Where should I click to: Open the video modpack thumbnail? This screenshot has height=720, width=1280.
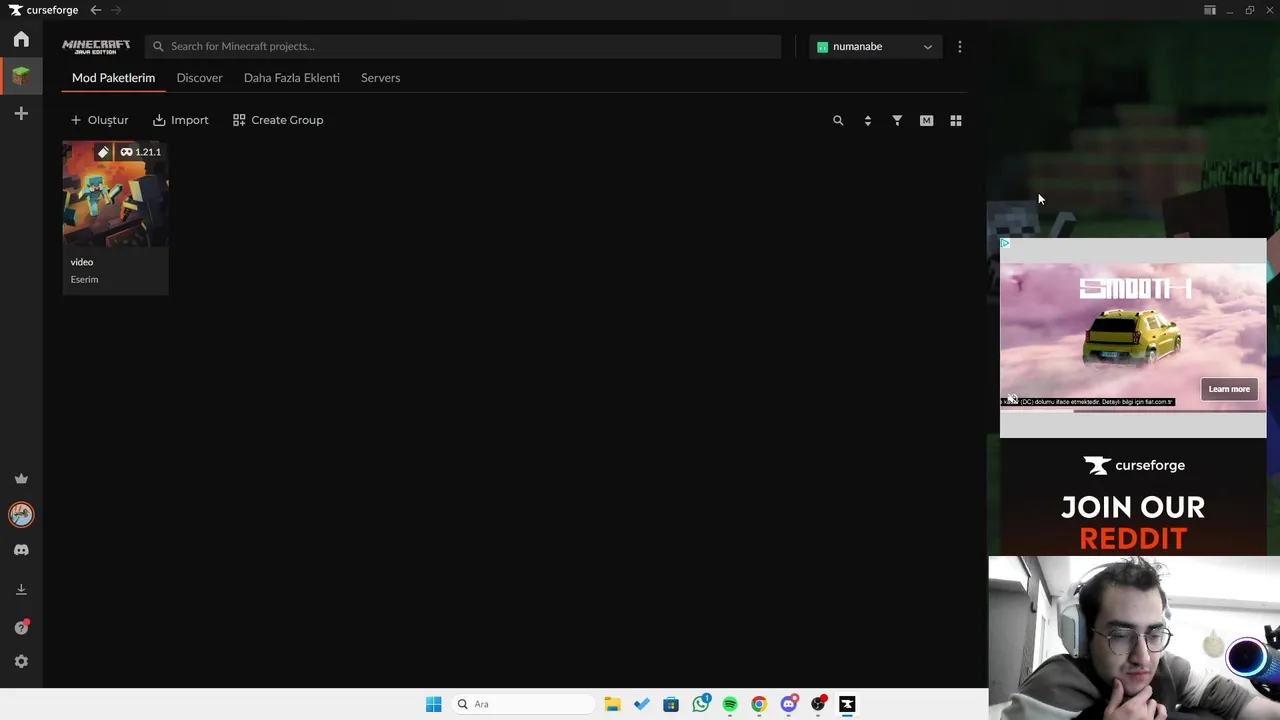coord(116,194)
